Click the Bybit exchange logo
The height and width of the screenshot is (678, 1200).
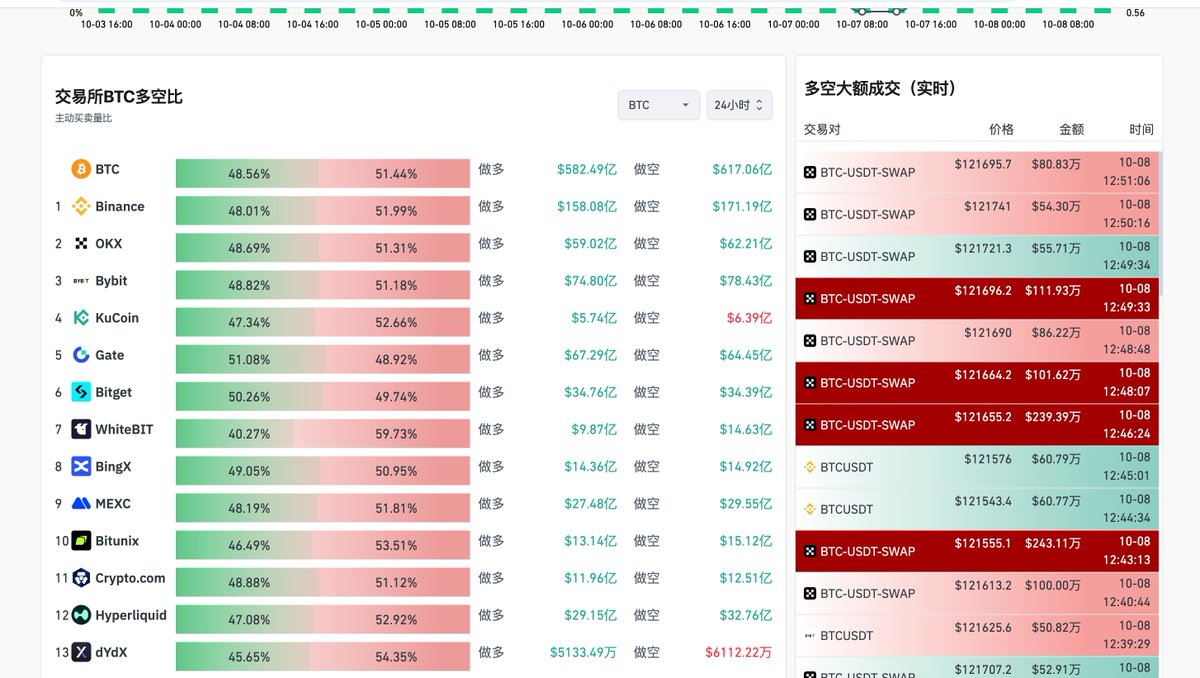click(x=81, y=281)
